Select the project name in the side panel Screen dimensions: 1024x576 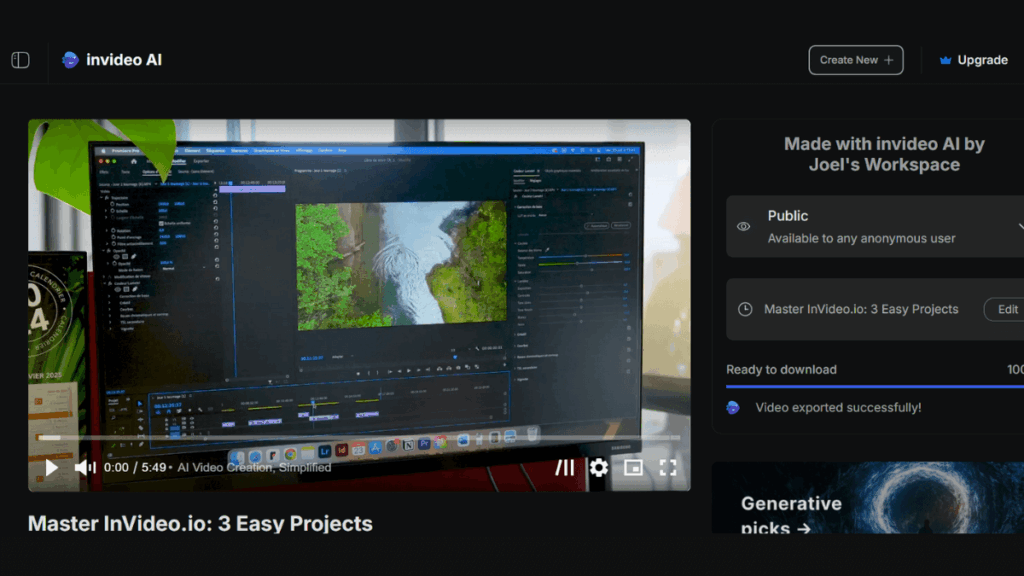861,310
